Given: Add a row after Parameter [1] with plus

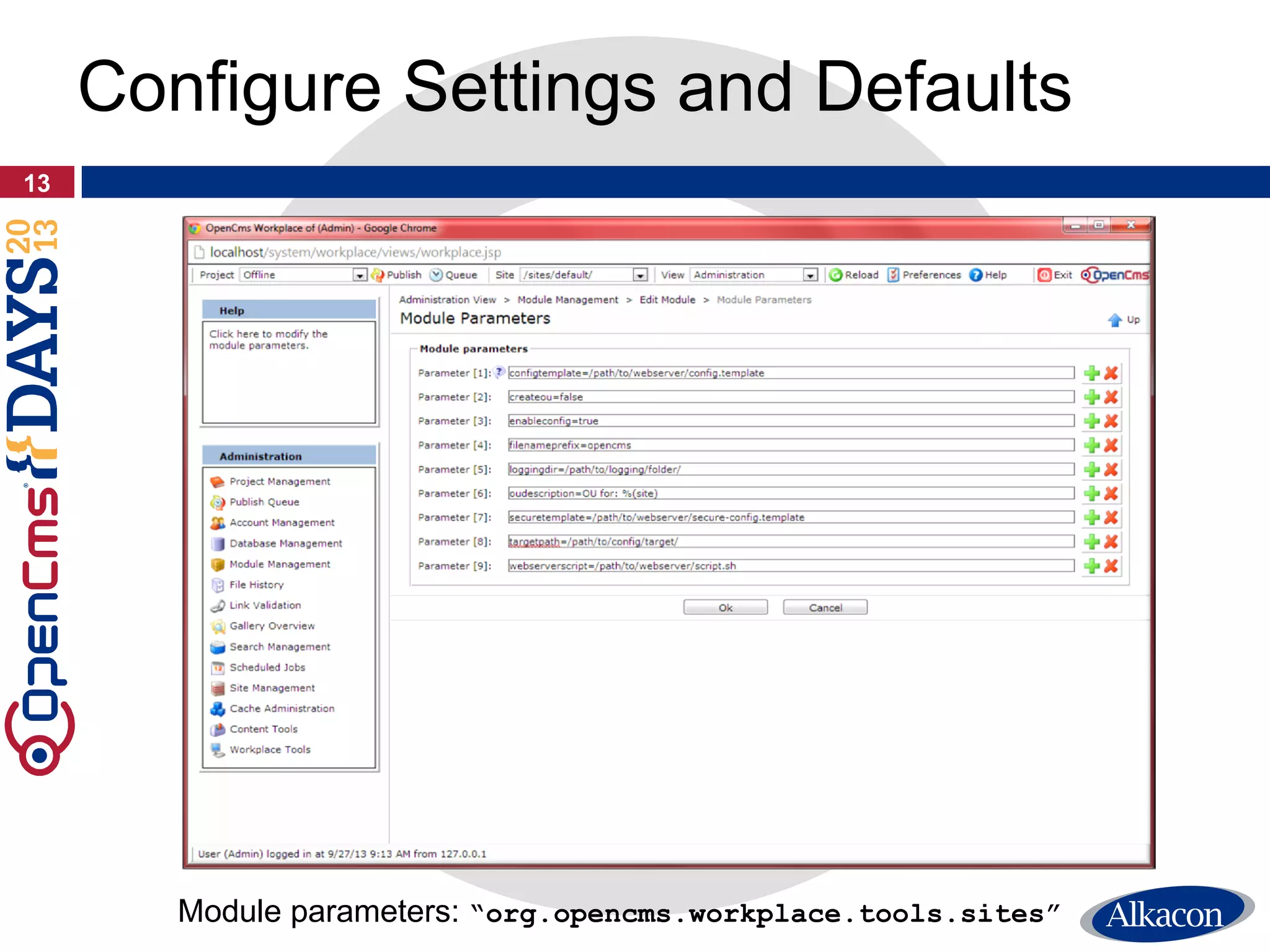Looking at the screenshot, I should click(x=1091, y=373).
